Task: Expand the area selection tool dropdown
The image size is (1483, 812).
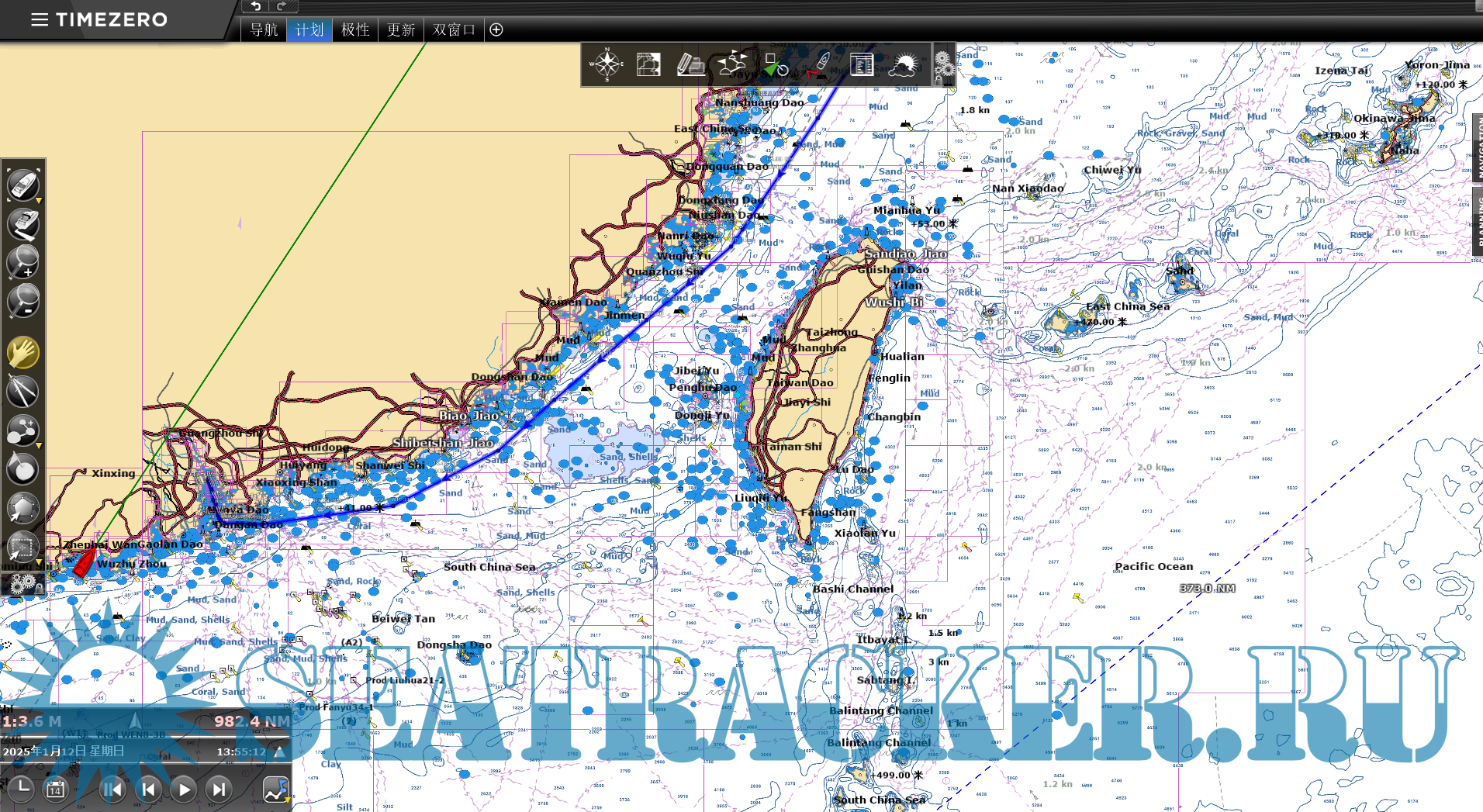Action: [39, 561]
